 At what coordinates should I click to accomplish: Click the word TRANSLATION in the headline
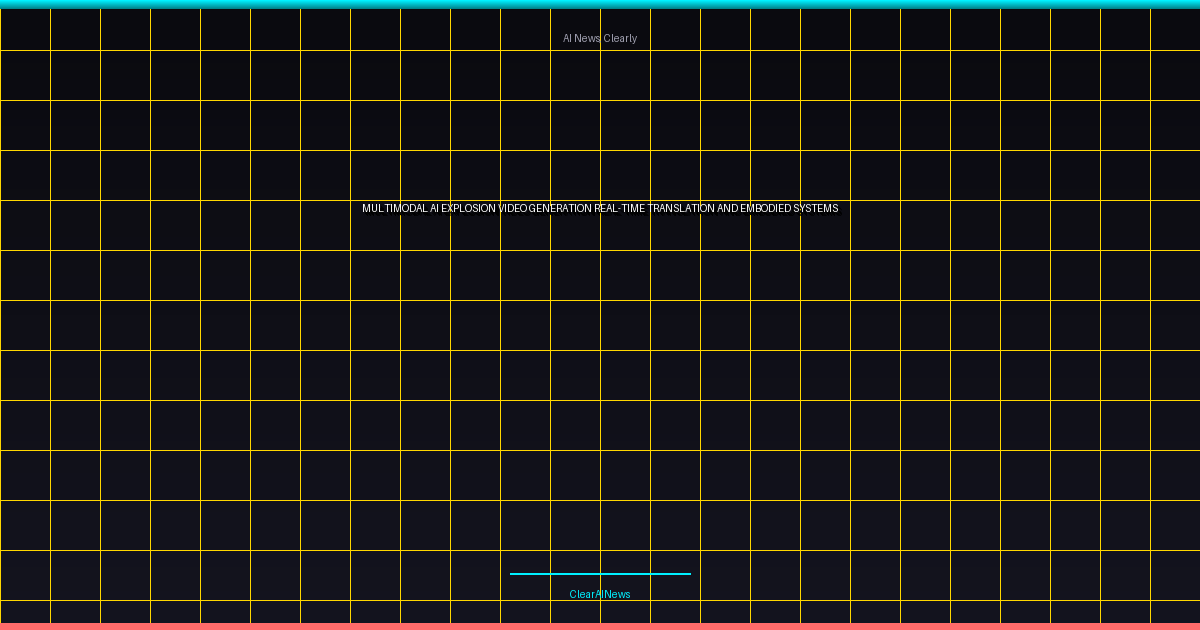tap(681, 209)
